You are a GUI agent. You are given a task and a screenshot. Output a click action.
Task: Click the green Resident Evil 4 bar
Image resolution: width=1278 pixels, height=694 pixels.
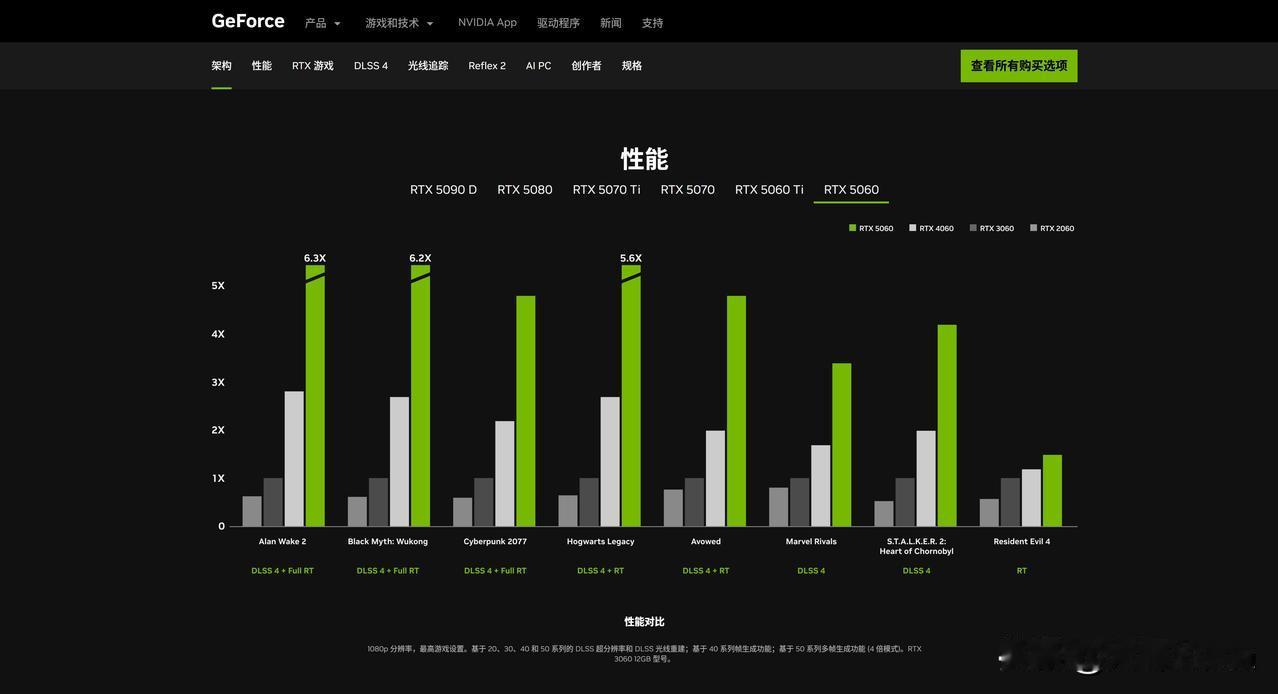coord(1052,491)
